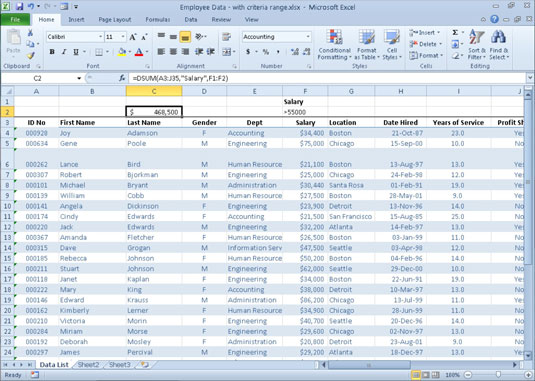Increase font size with Grow Font icon

133,37
